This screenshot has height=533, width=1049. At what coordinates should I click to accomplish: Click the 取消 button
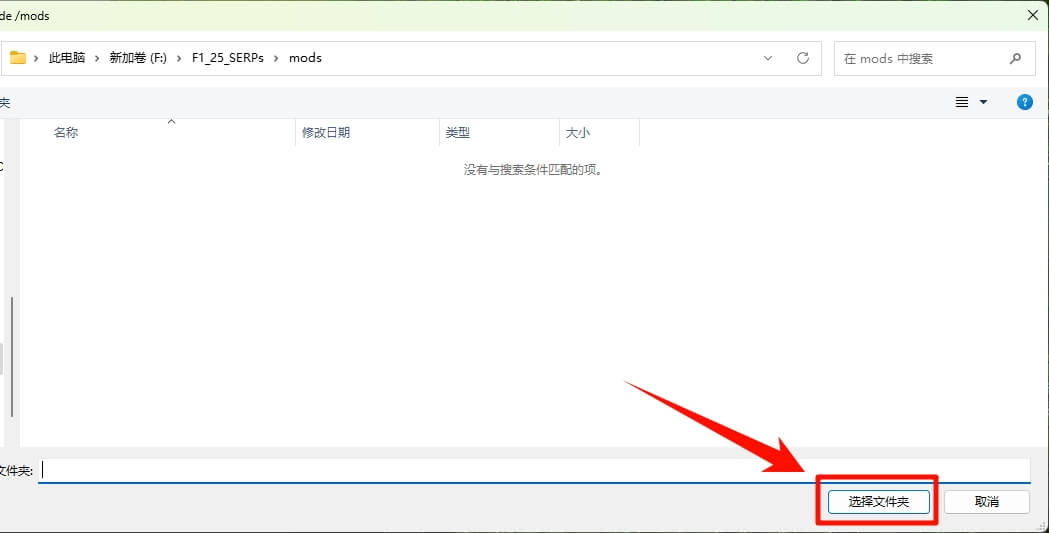987,502
